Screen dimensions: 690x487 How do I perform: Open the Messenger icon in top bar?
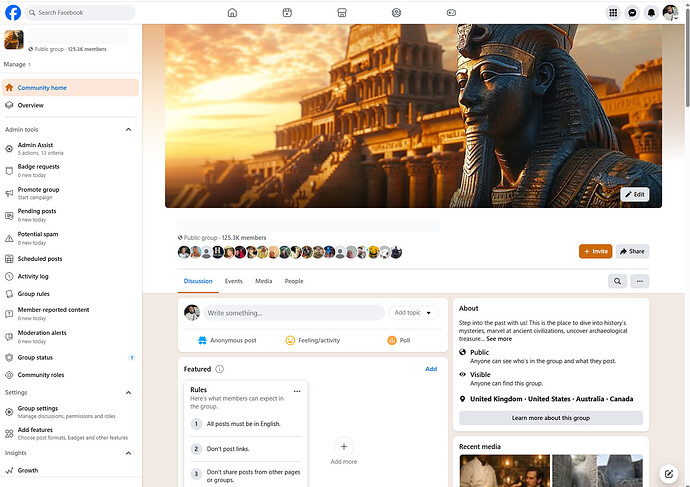click(632, 13)
